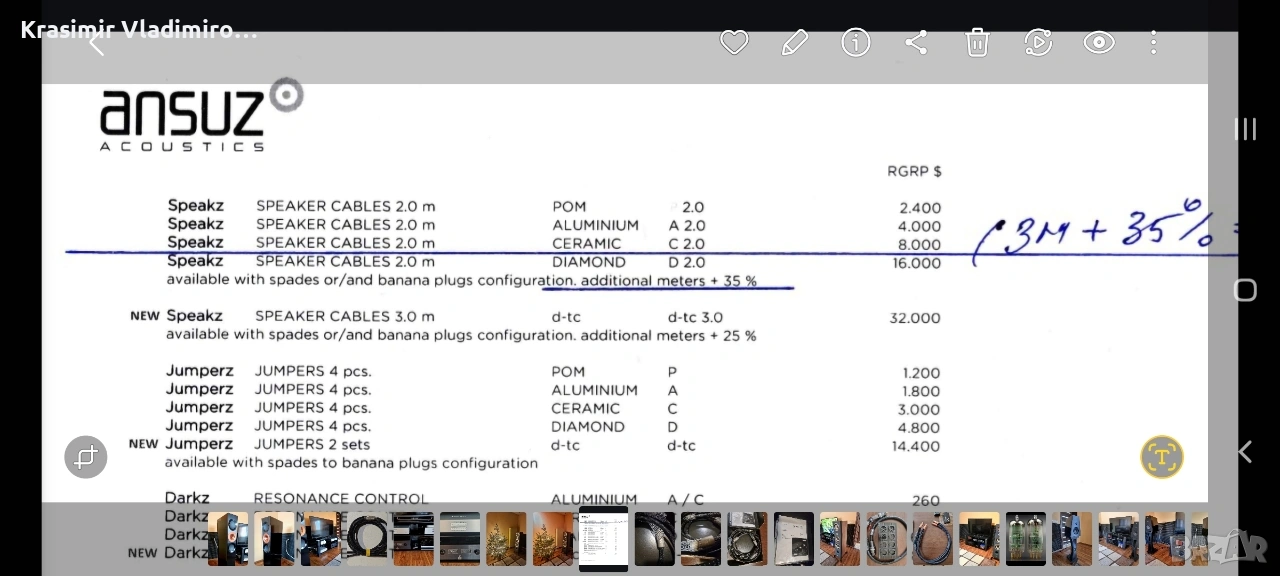Go back using top-left arrow
Viewport: 1280px width, 576px height.
(97, 43)
